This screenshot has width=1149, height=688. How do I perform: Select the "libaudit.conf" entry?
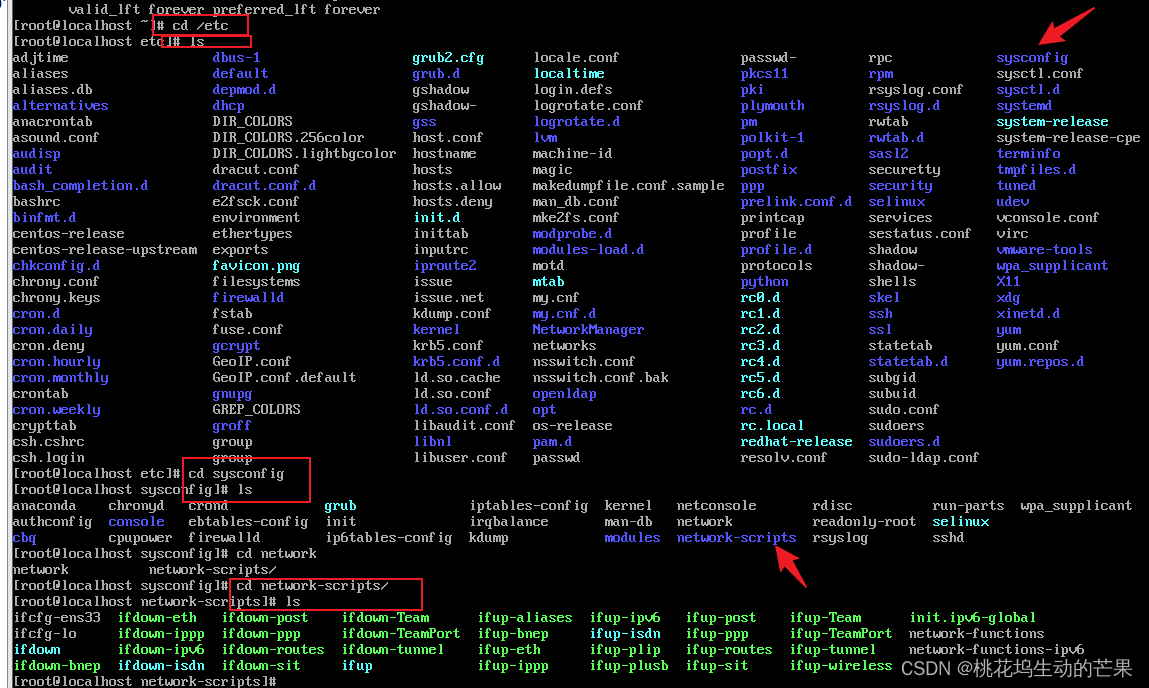465,426
